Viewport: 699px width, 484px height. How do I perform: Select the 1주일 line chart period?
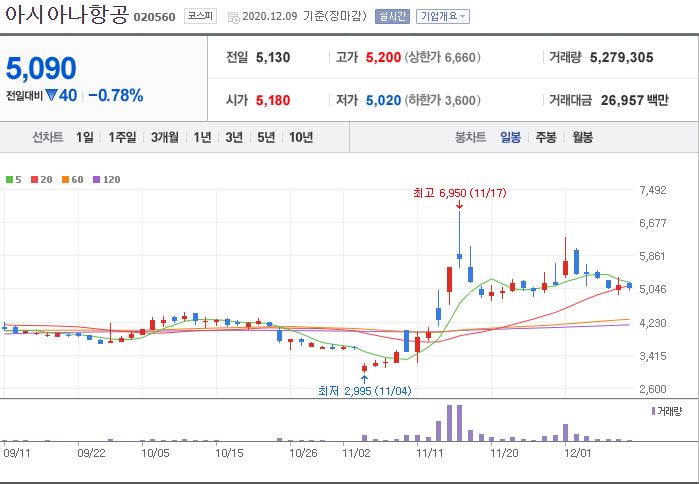[122, 137]
